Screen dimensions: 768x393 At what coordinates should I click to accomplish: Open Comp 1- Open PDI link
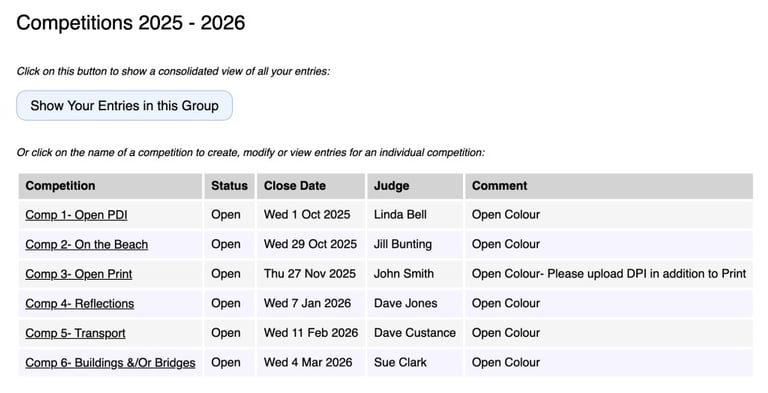(x=76, y=215)
